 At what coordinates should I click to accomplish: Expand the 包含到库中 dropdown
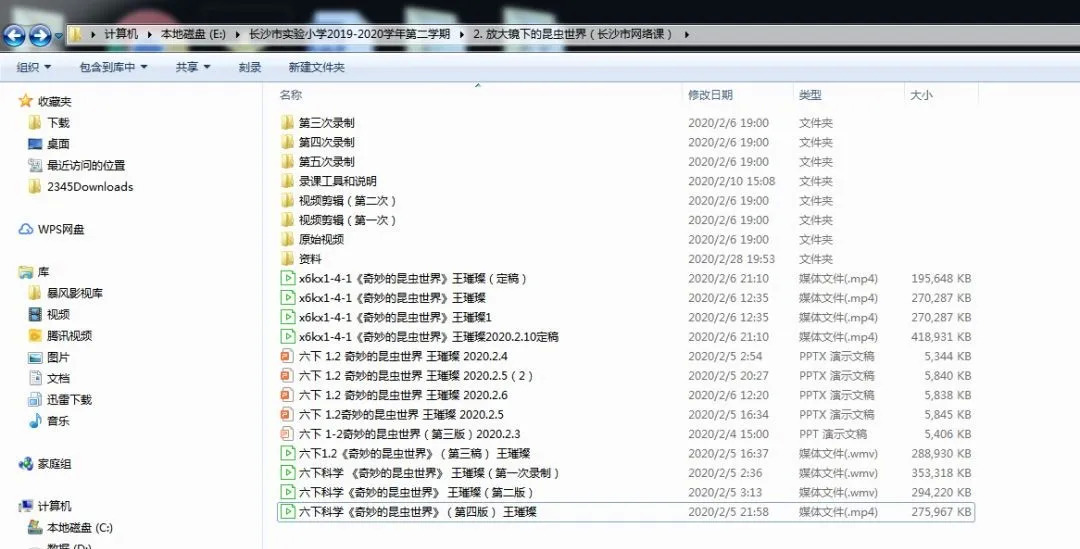click(x=113, y=67)
